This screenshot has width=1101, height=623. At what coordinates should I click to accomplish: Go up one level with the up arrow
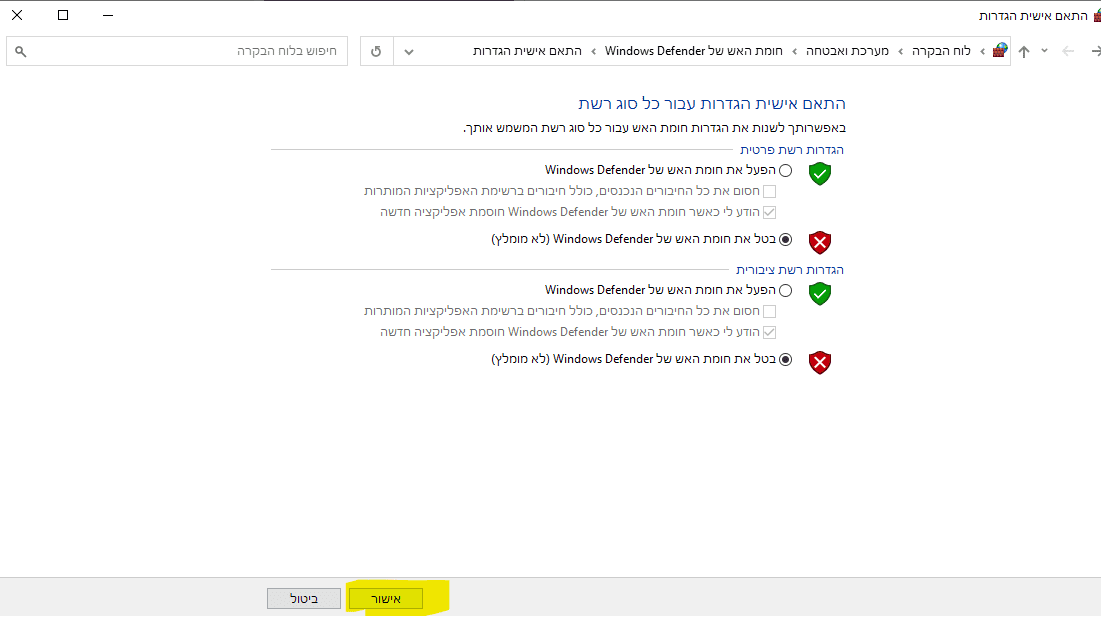point(1024,51)
